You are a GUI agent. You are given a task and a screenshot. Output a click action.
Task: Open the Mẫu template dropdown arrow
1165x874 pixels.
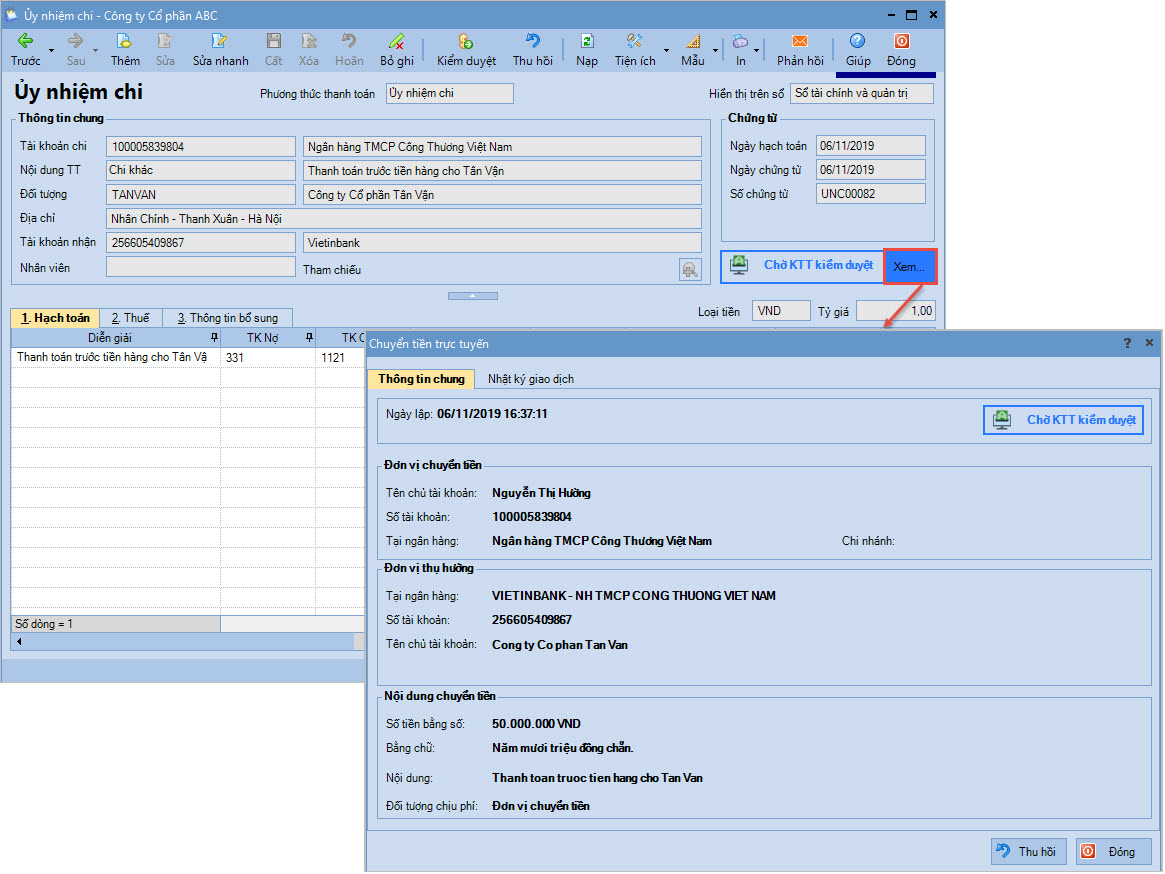pos(716,49)
